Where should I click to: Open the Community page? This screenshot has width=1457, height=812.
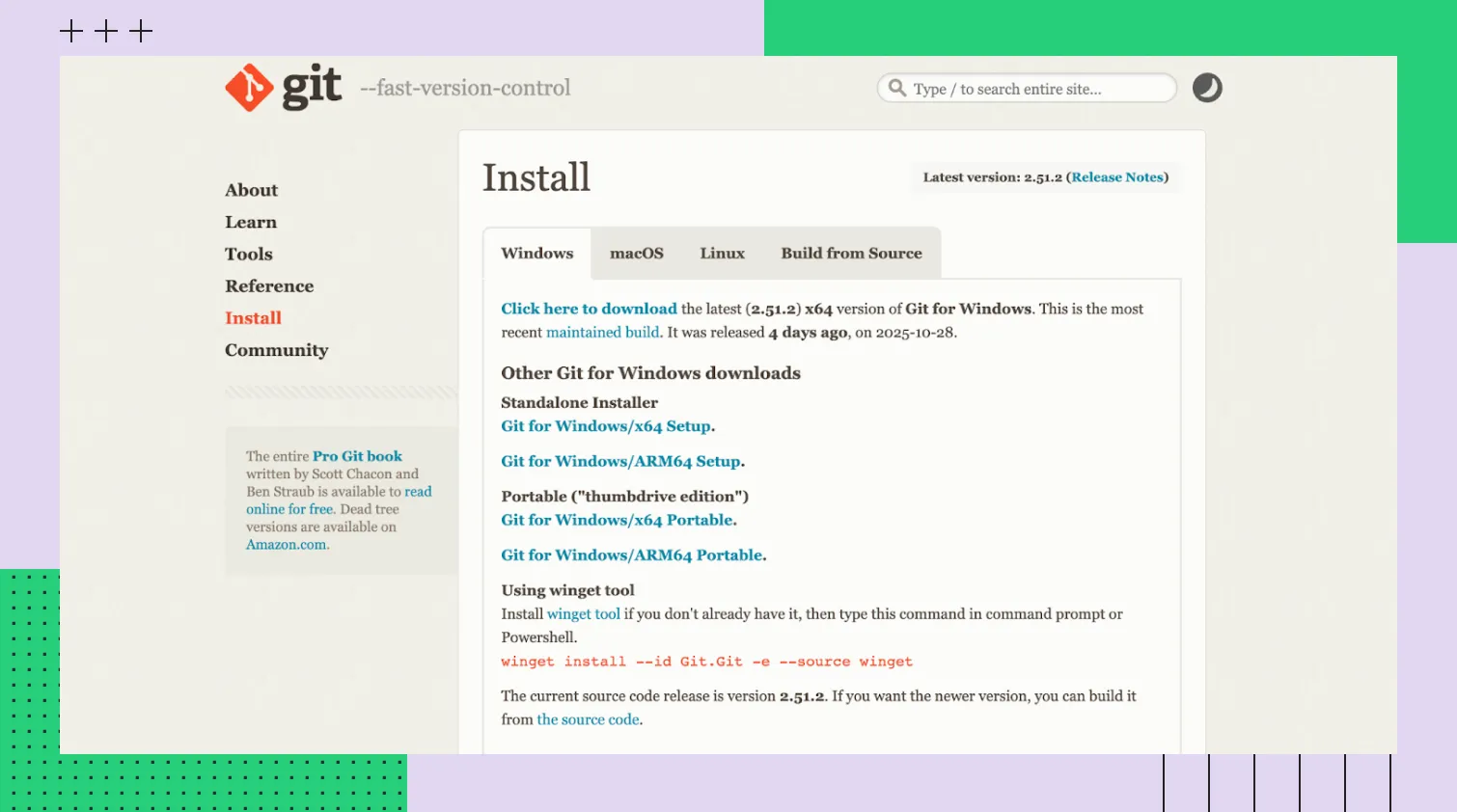[x=276, y=350]
